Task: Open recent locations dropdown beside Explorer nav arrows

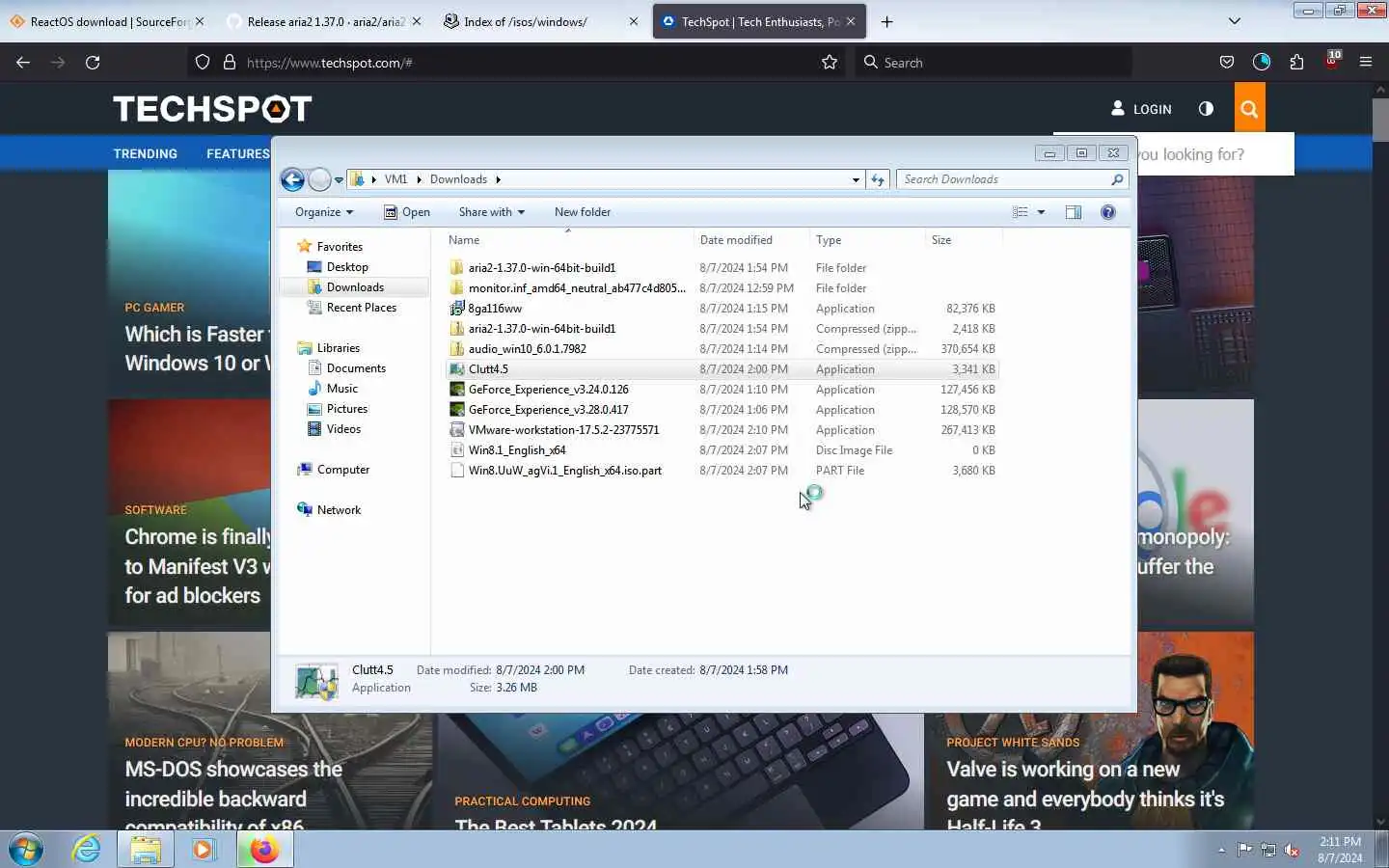Action: [339, 180]
